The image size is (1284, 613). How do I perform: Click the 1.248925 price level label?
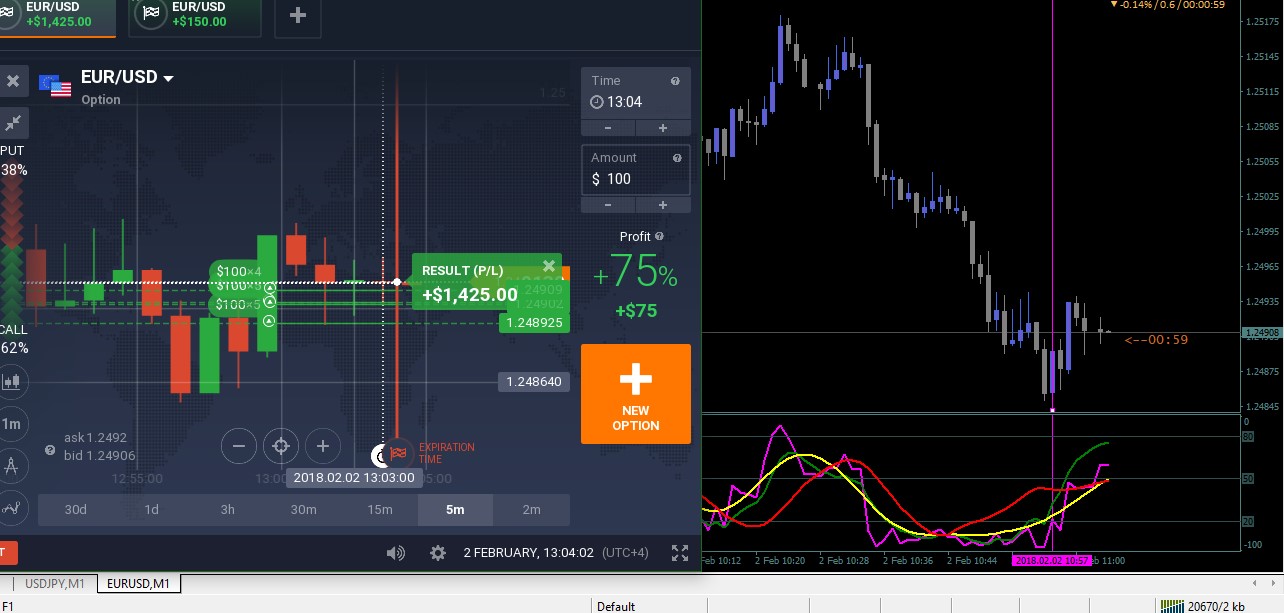click(532, 323)
